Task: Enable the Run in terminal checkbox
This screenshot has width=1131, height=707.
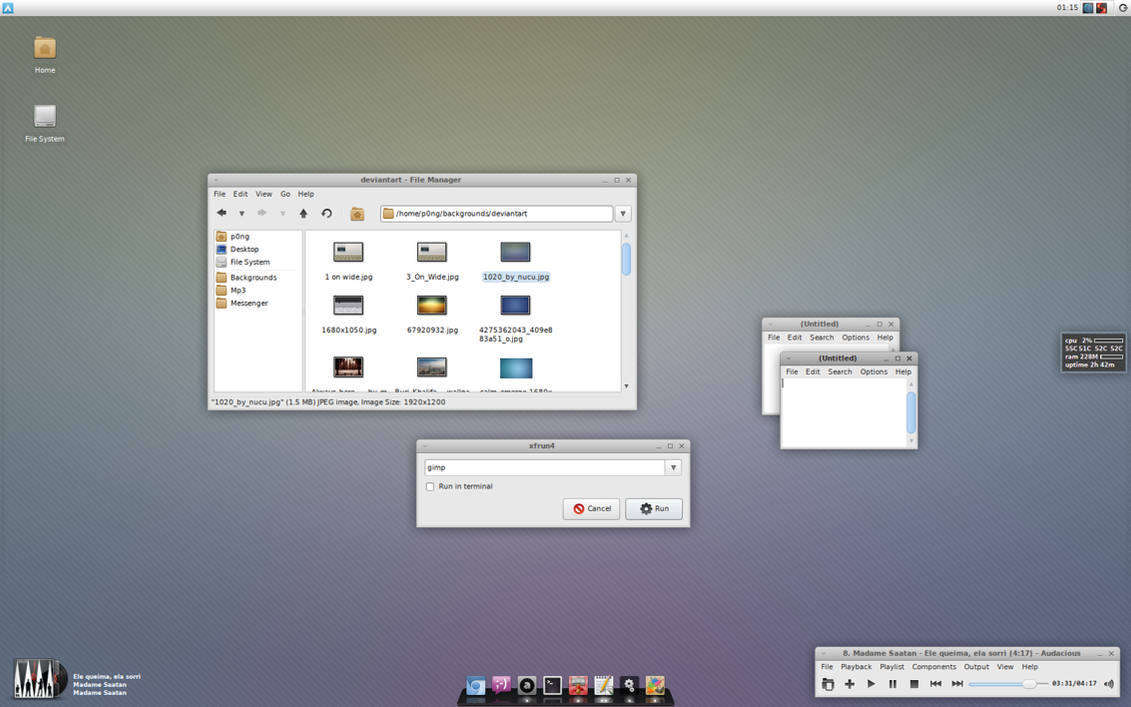Action: tap(430, 487)
